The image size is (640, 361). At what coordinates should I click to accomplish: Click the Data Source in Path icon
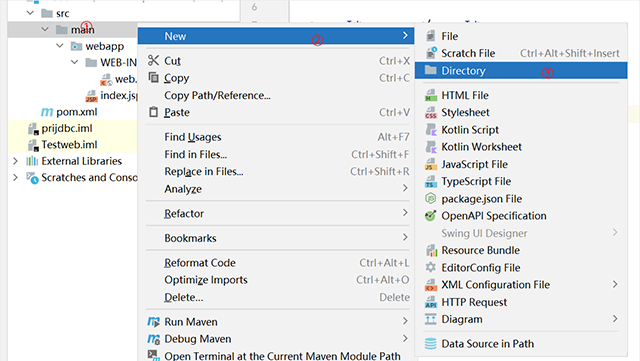pyautogui.click(x=431, y=343)
